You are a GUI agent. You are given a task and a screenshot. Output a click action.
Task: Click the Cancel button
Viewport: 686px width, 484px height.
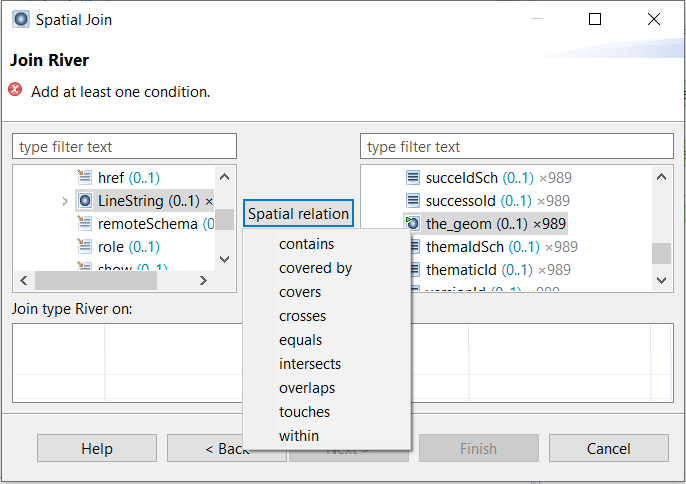click(609, 448)
